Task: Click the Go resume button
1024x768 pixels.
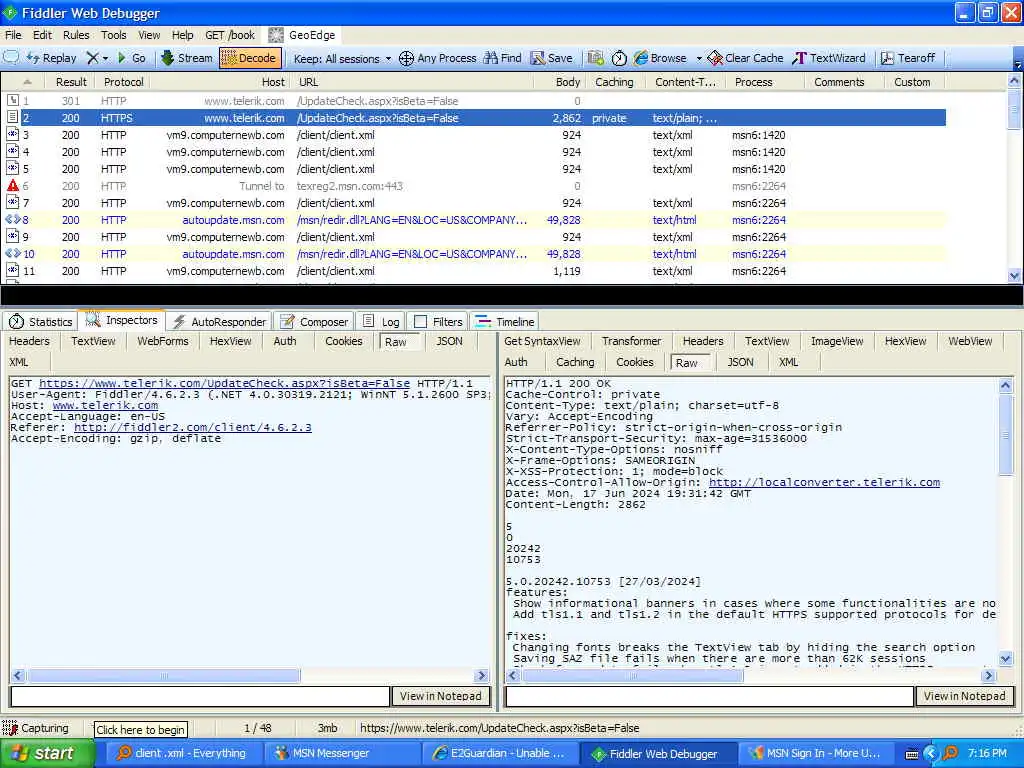Action: click(131, 58)
